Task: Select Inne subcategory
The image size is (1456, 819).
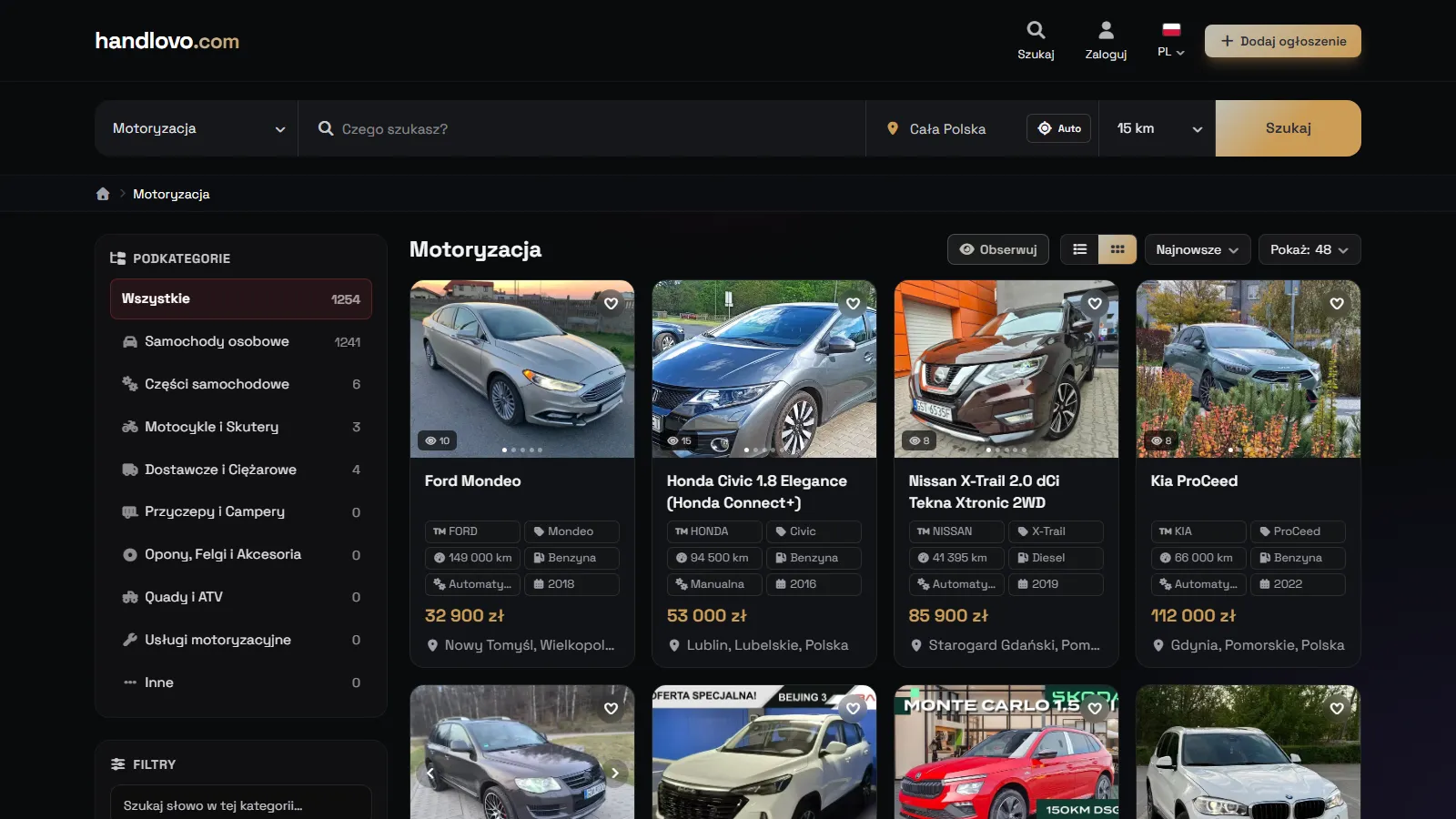Action: coord(241,682)
